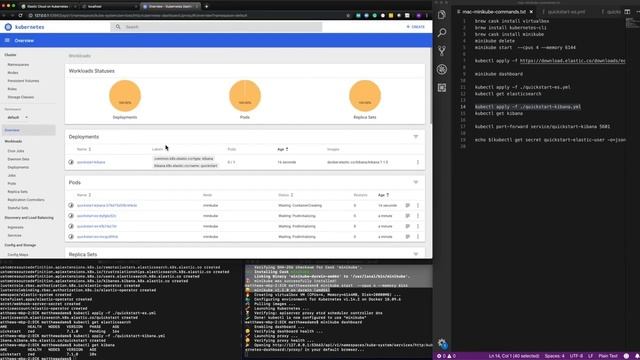The image size is (640, 360).
Task: Click the browser address bar
Action: coord(186,16)
